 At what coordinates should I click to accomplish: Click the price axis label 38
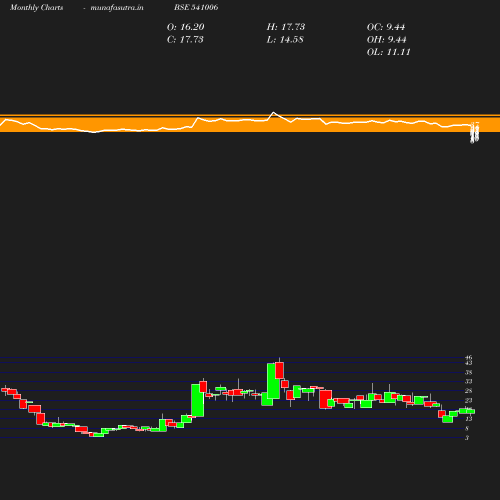pos(468,372)
